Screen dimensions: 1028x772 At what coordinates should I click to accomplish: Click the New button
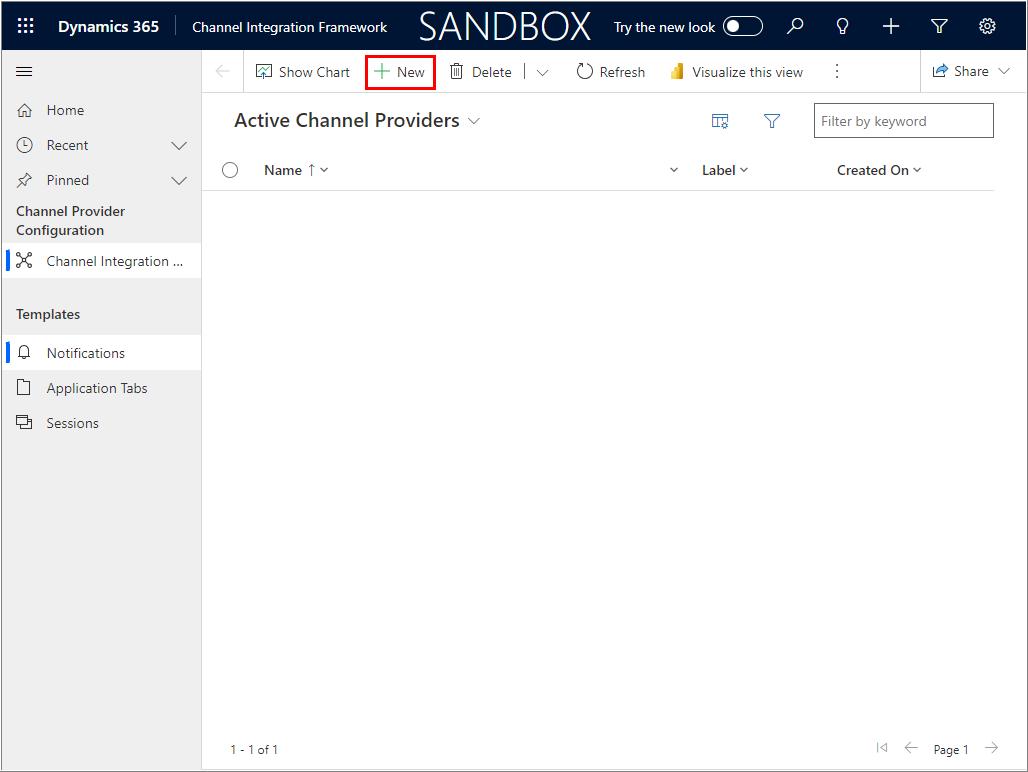399,71
